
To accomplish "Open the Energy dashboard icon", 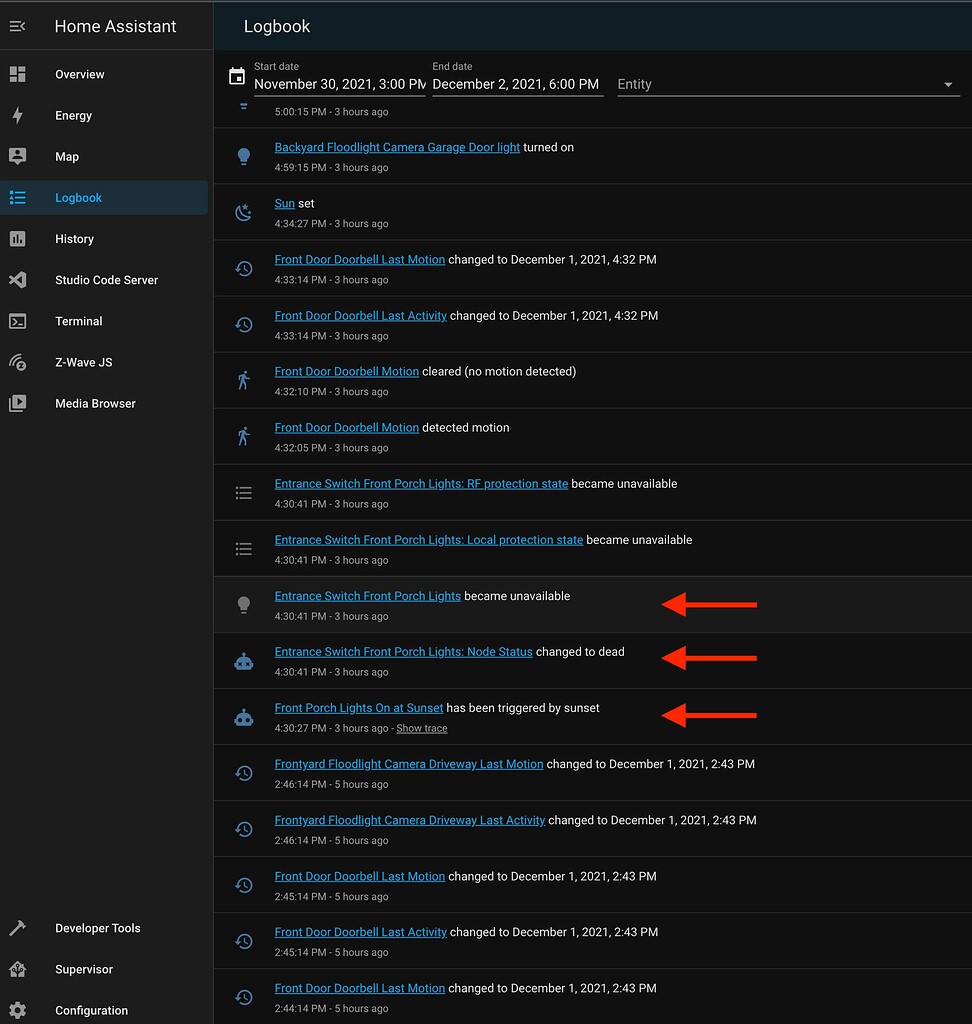I will (x=17, y=115).
